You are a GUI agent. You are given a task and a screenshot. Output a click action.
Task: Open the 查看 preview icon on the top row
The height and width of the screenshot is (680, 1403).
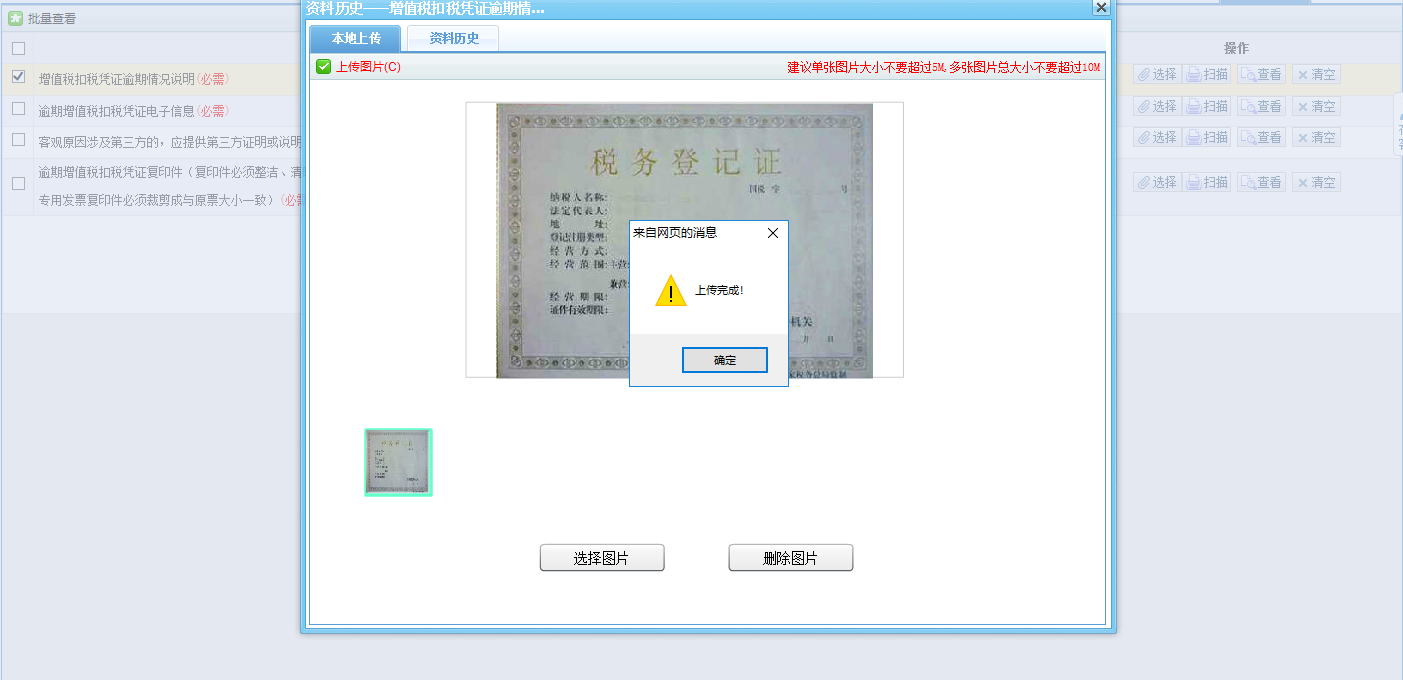(1260, 74)
